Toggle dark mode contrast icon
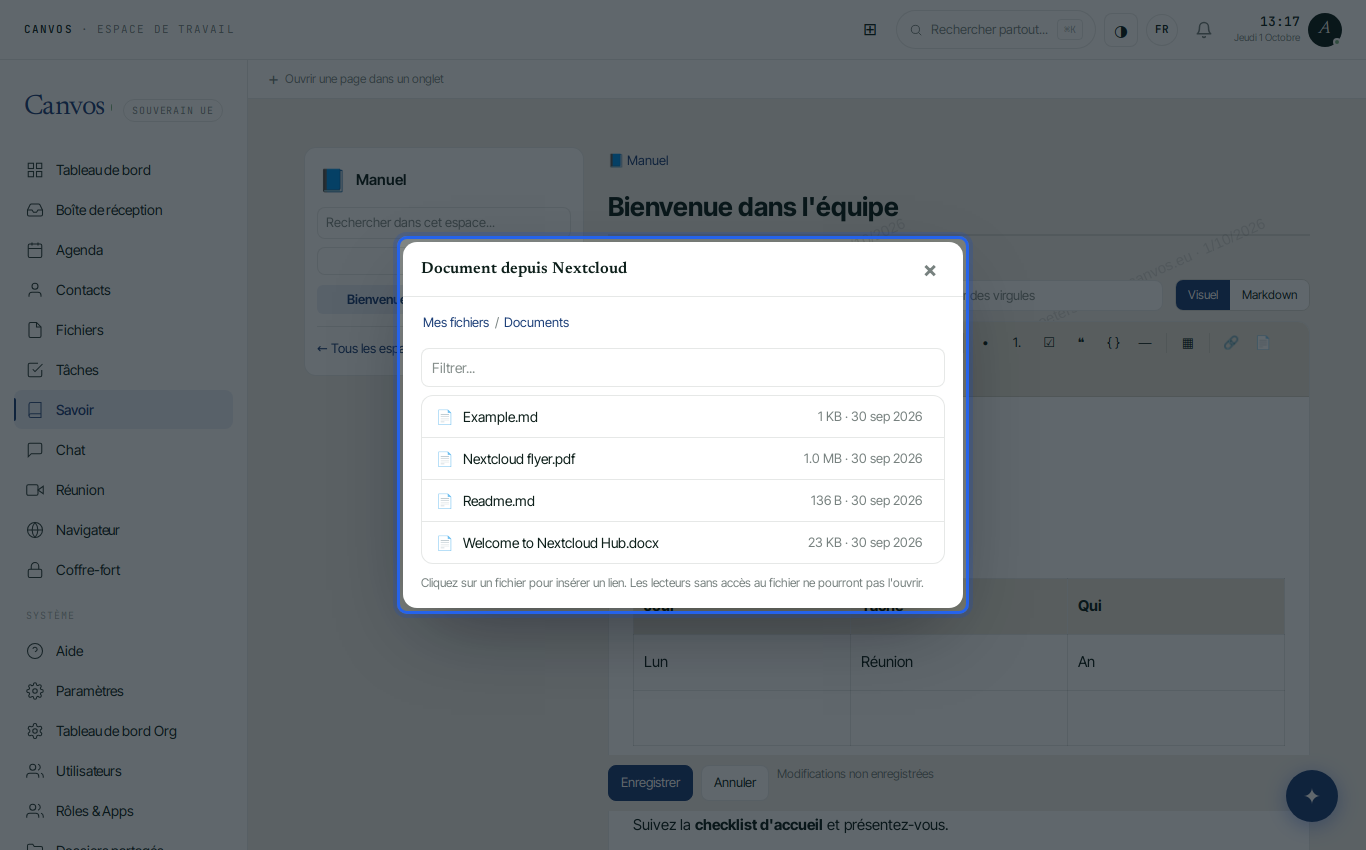 pos(1121,30)
